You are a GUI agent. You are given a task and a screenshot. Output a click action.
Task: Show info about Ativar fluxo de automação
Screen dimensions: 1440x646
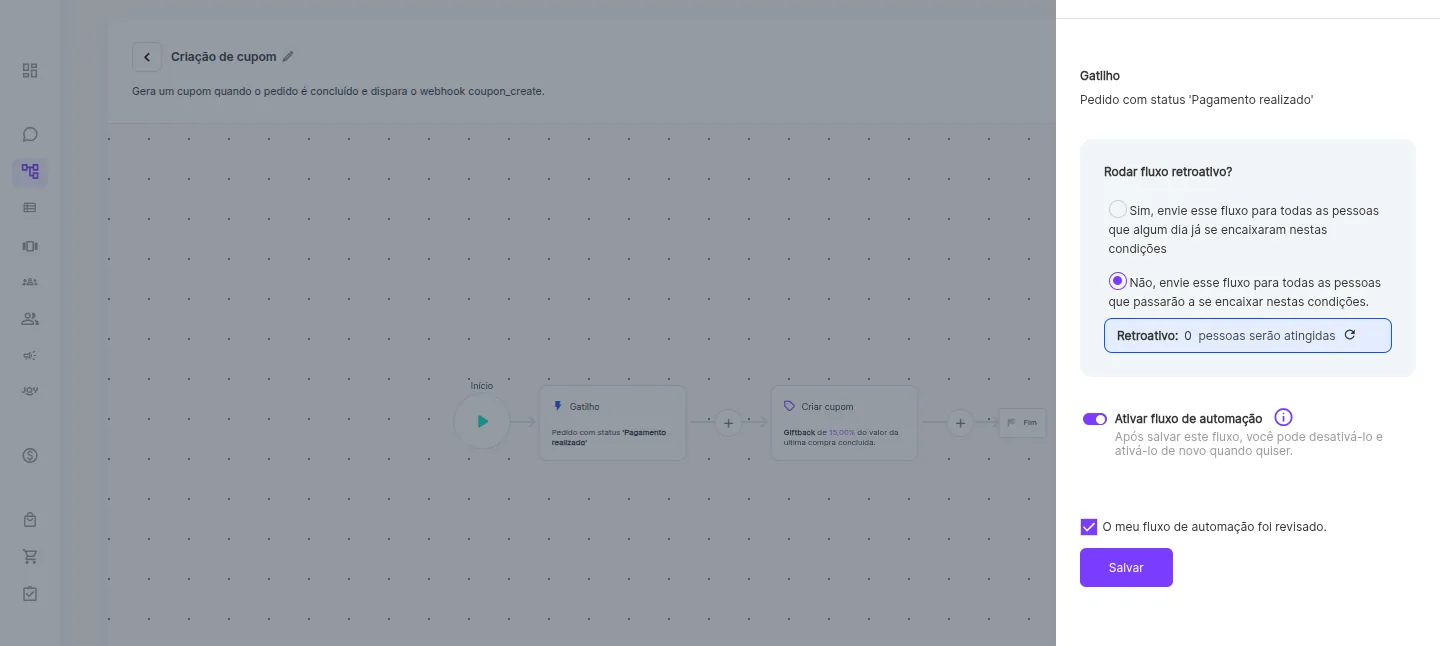(x=1284, y=418)
